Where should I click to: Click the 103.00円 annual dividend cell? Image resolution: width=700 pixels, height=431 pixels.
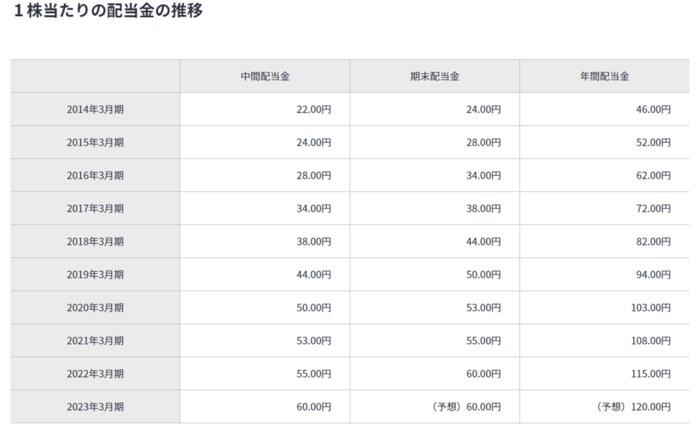[x=650, y=307]
